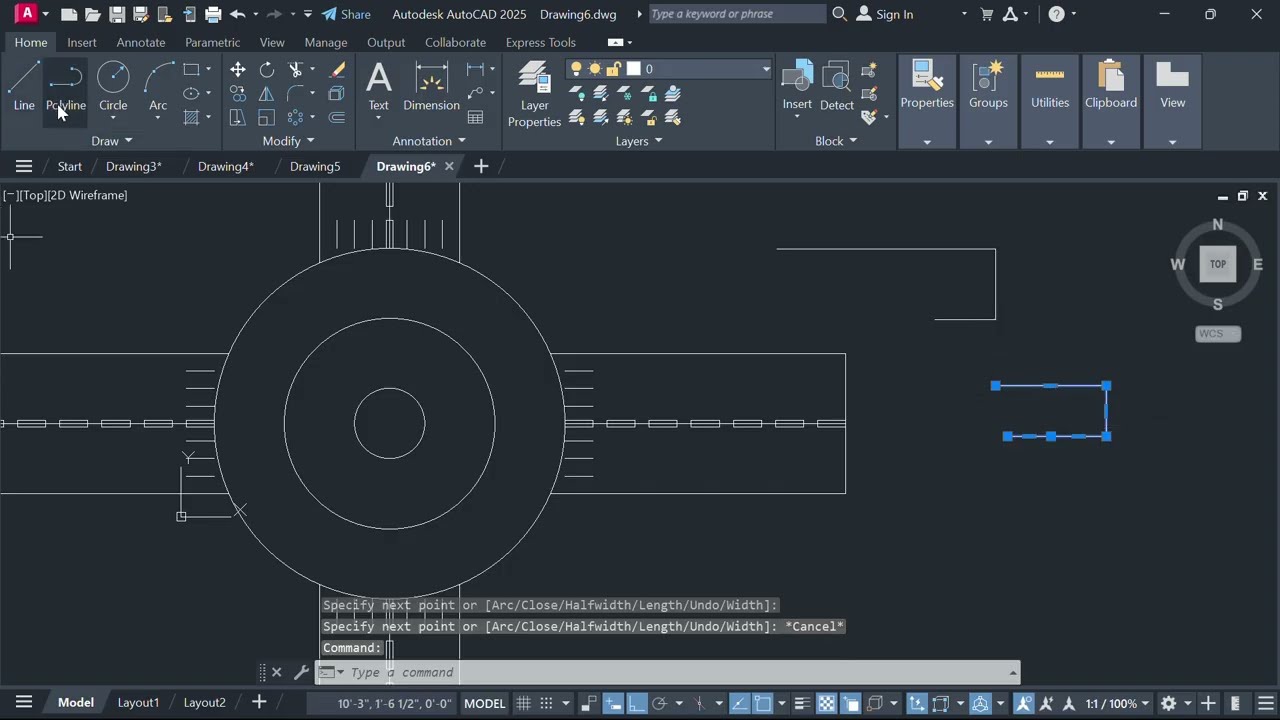Image resolution: width=1280 pixels, height=720 pixels.
Task: Activate the Fillet tool
Action: [x=296, y=93]
